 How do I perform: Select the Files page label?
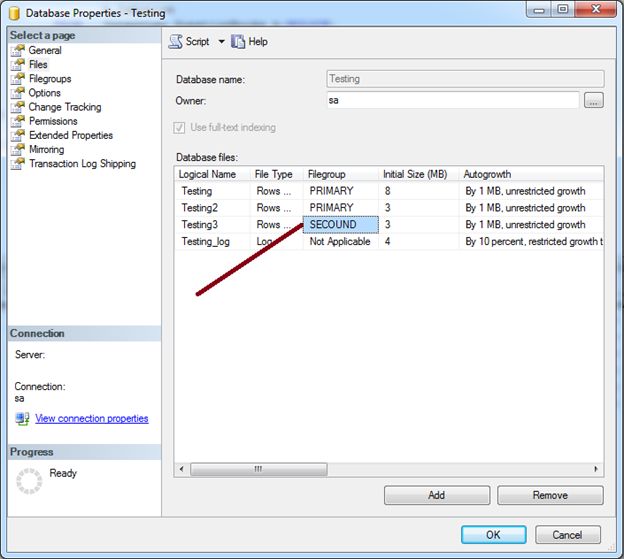tap(38, 64)
